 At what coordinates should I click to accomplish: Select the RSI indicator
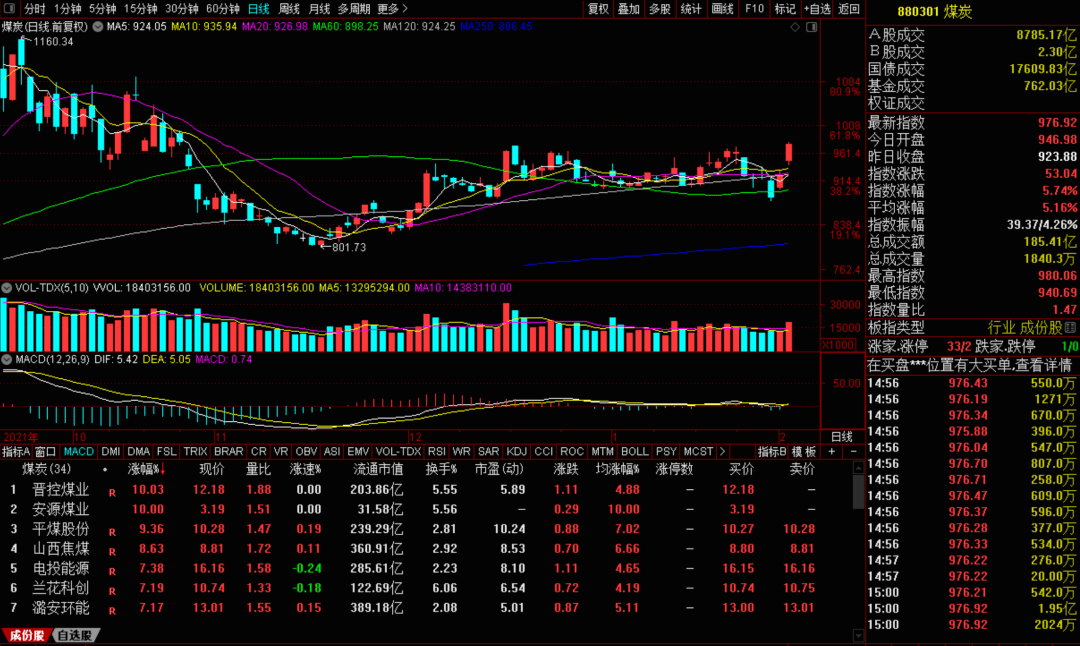(437, 452)
